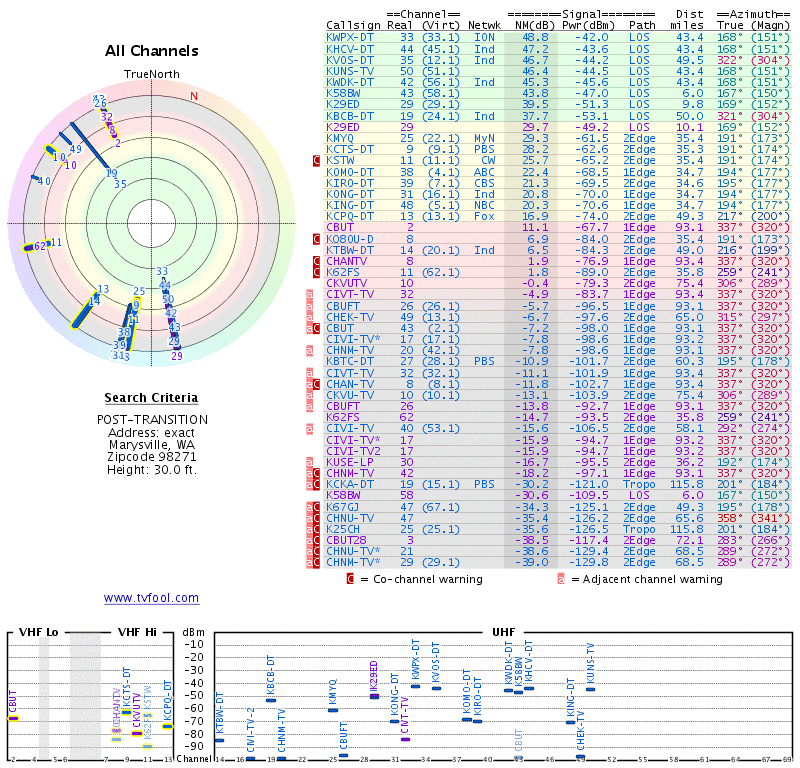
Task: Click the co-channel warning icon beside KO8OU-D
Action: (316, 239)
